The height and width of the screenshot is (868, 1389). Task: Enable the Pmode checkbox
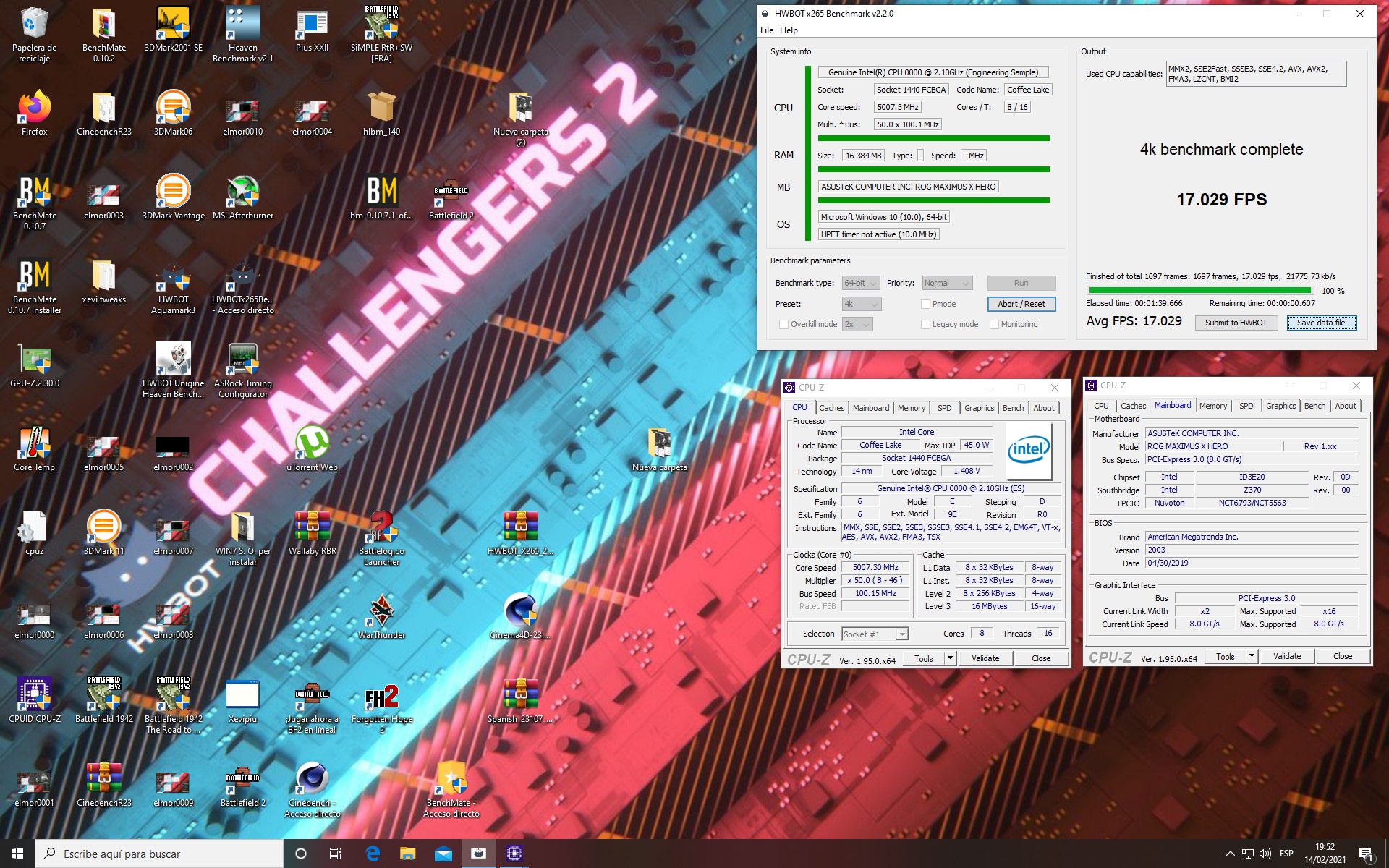(x=925, y=304)
